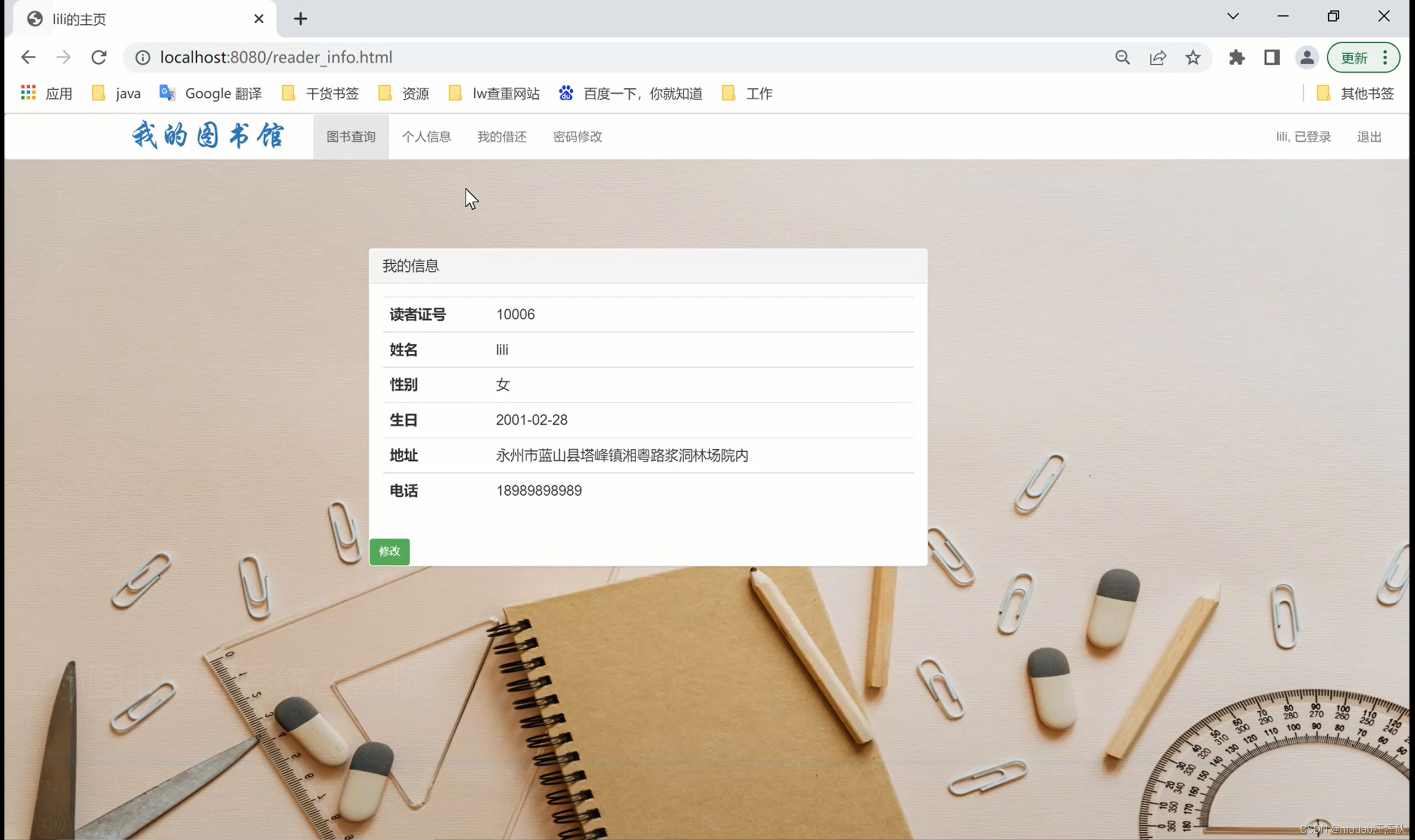Click the browser back arrow
Viewport: 1415px width, 840px height.
28,57
